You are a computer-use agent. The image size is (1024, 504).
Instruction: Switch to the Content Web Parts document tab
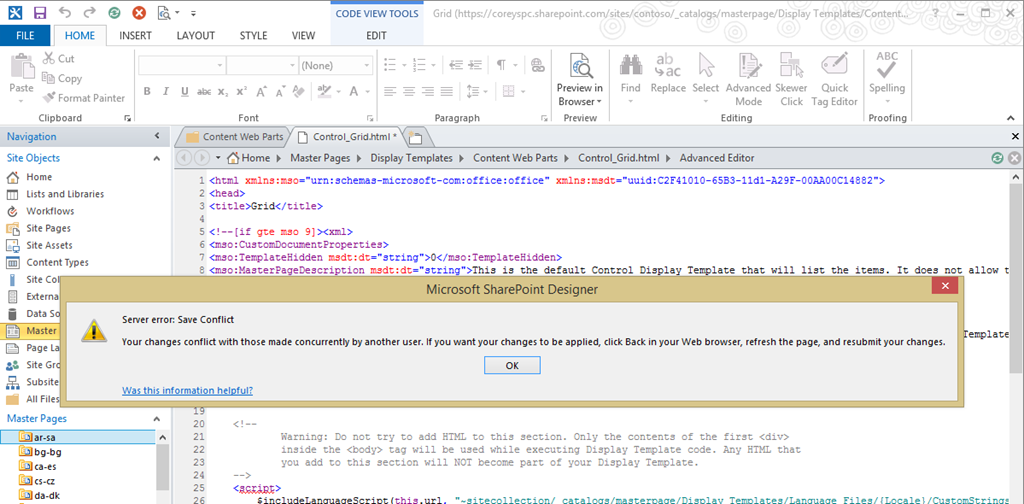234,137
